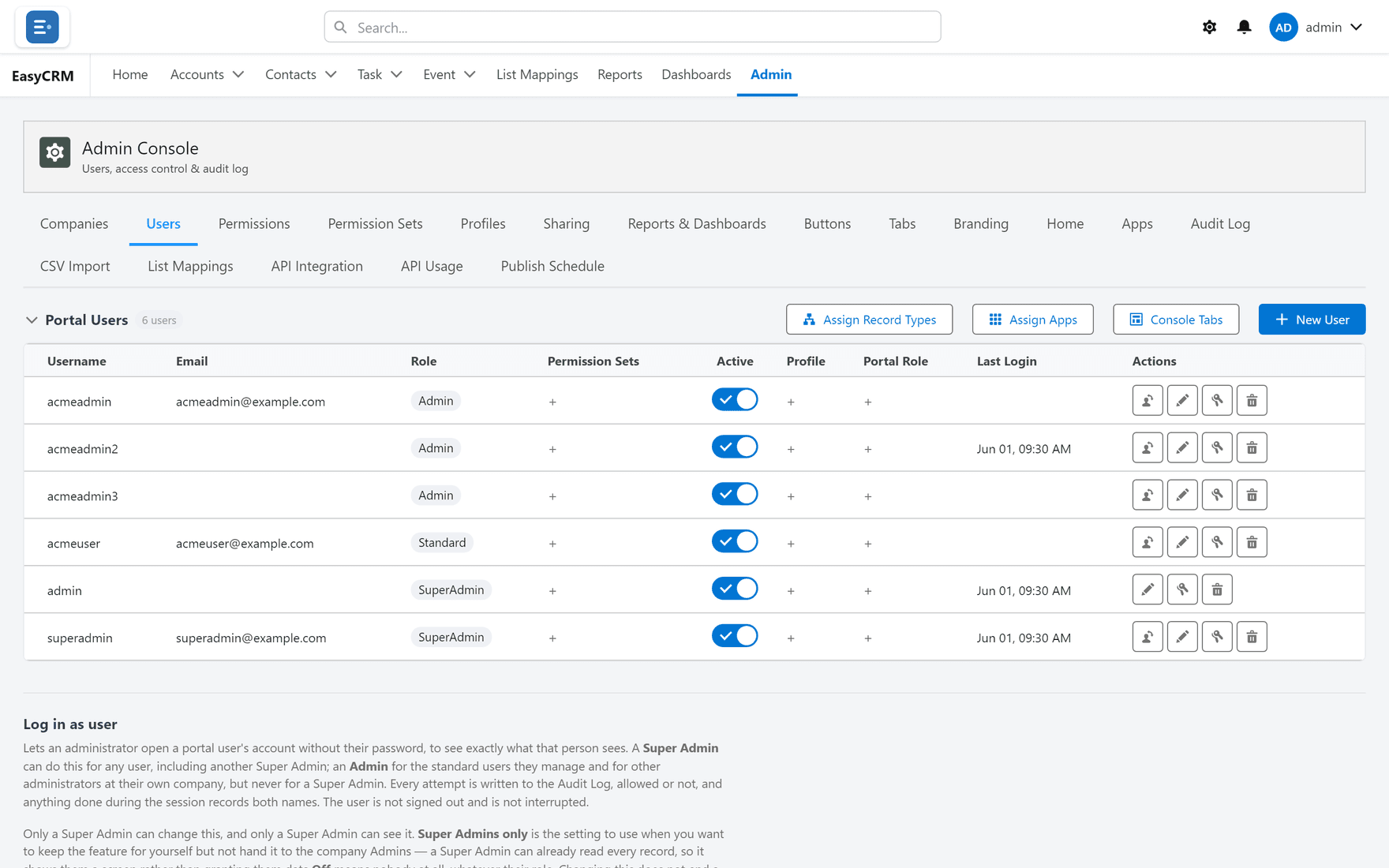
Task: Reset password for acmeadmin3 key icon
Action: pos(1217,496)
